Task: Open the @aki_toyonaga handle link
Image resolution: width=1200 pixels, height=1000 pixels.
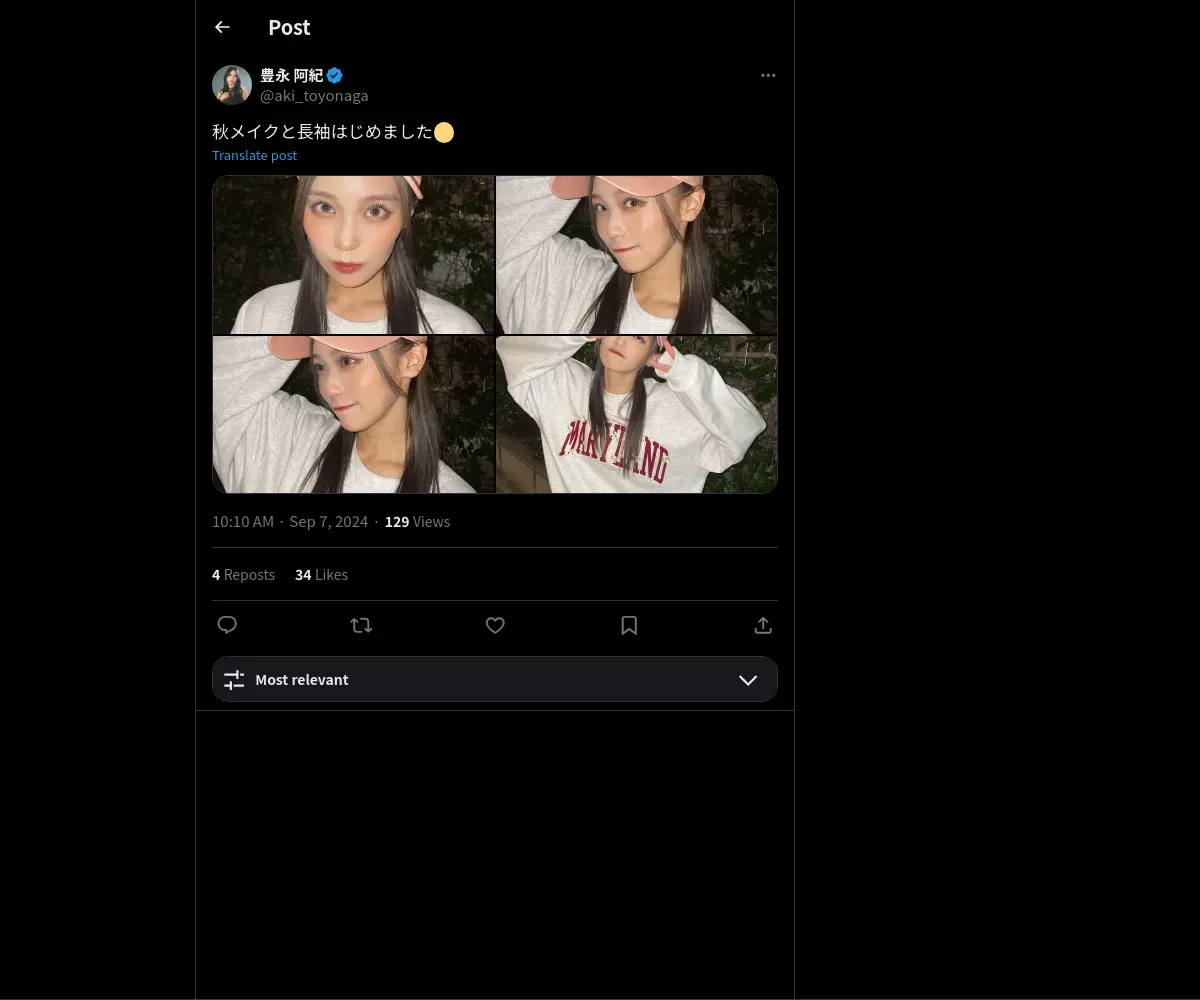Action: (314, 96)
